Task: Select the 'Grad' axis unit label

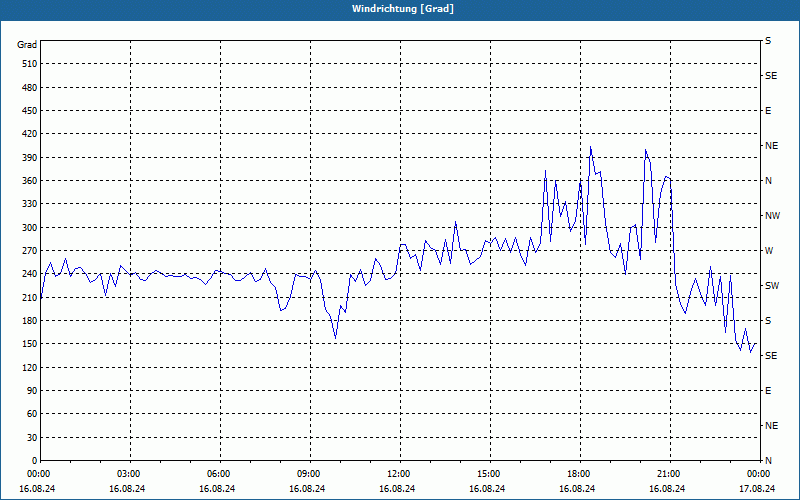Action: point(27,45)
